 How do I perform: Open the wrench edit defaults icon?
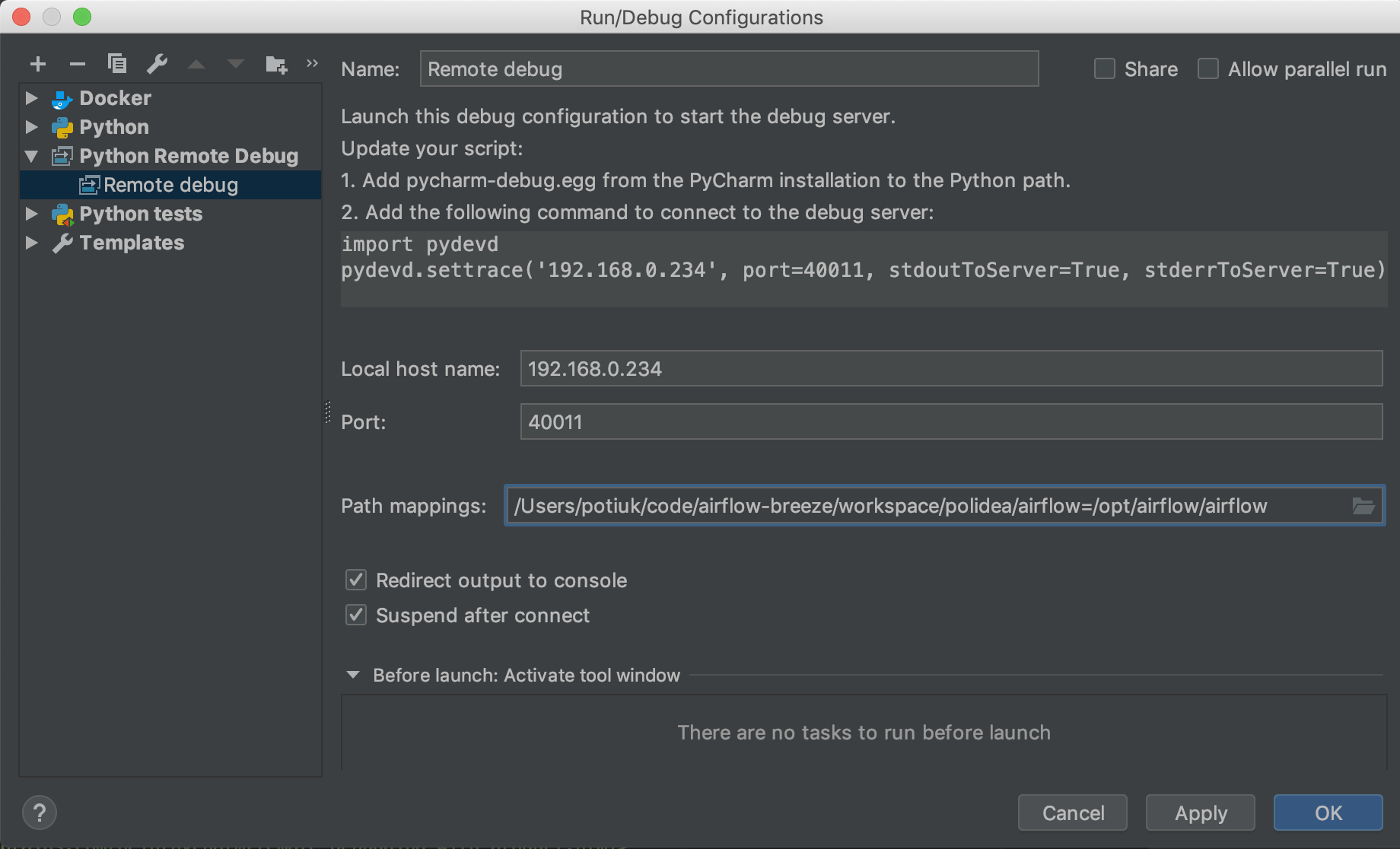pos(157,64)
